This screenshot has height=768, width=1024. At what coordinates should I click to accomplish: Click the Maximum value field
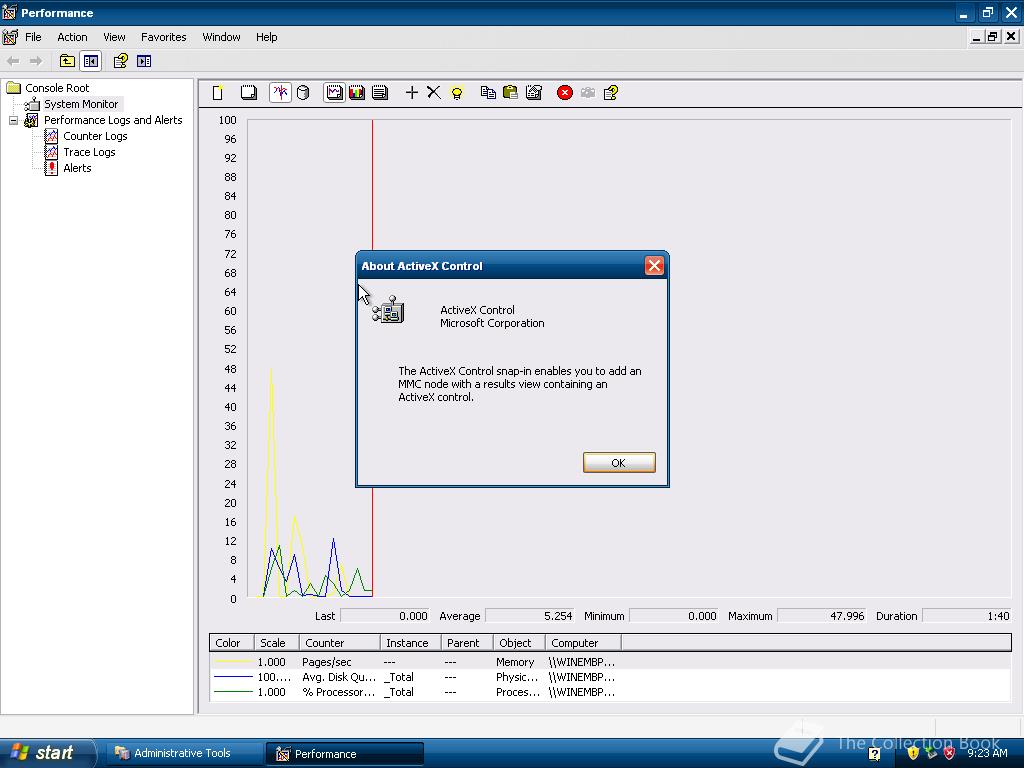(x=822, y=616)
